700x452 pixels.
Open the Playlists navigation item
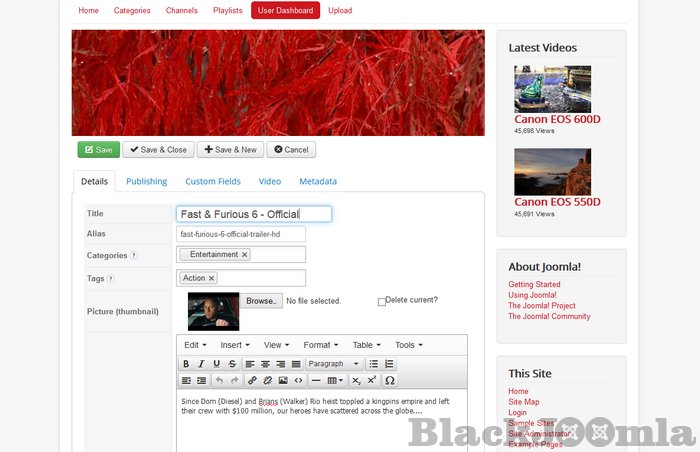point(227,11)
